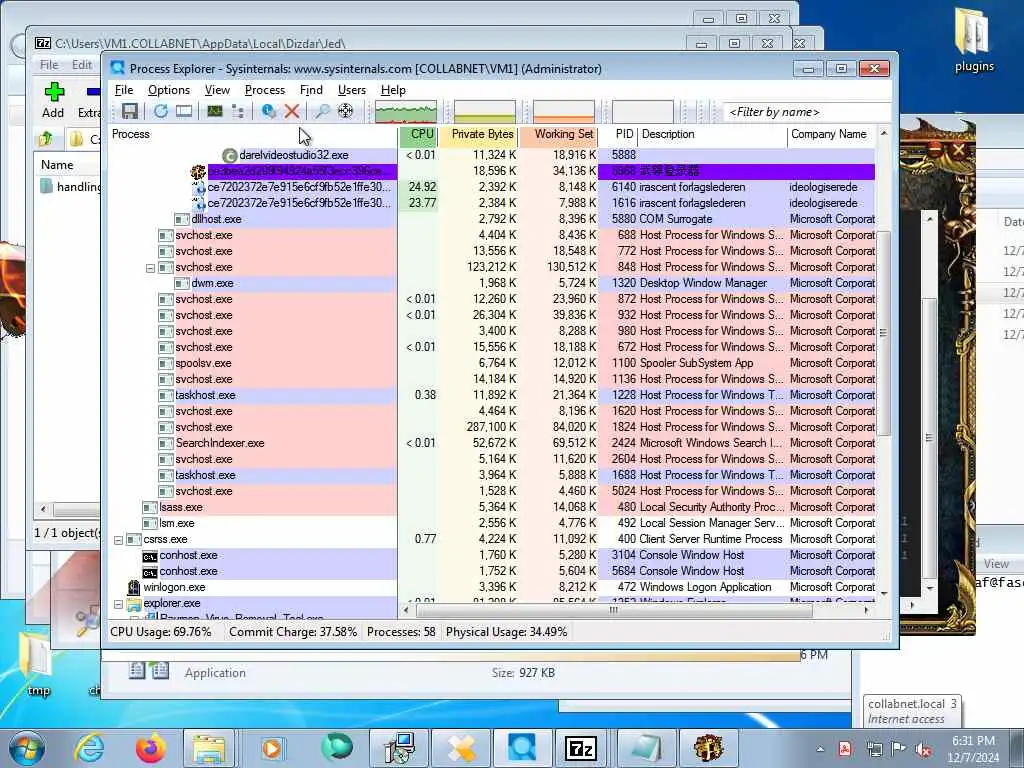
Task: Switch to the 7-Zip taskbar button
Action: click(x=581, y=748)
